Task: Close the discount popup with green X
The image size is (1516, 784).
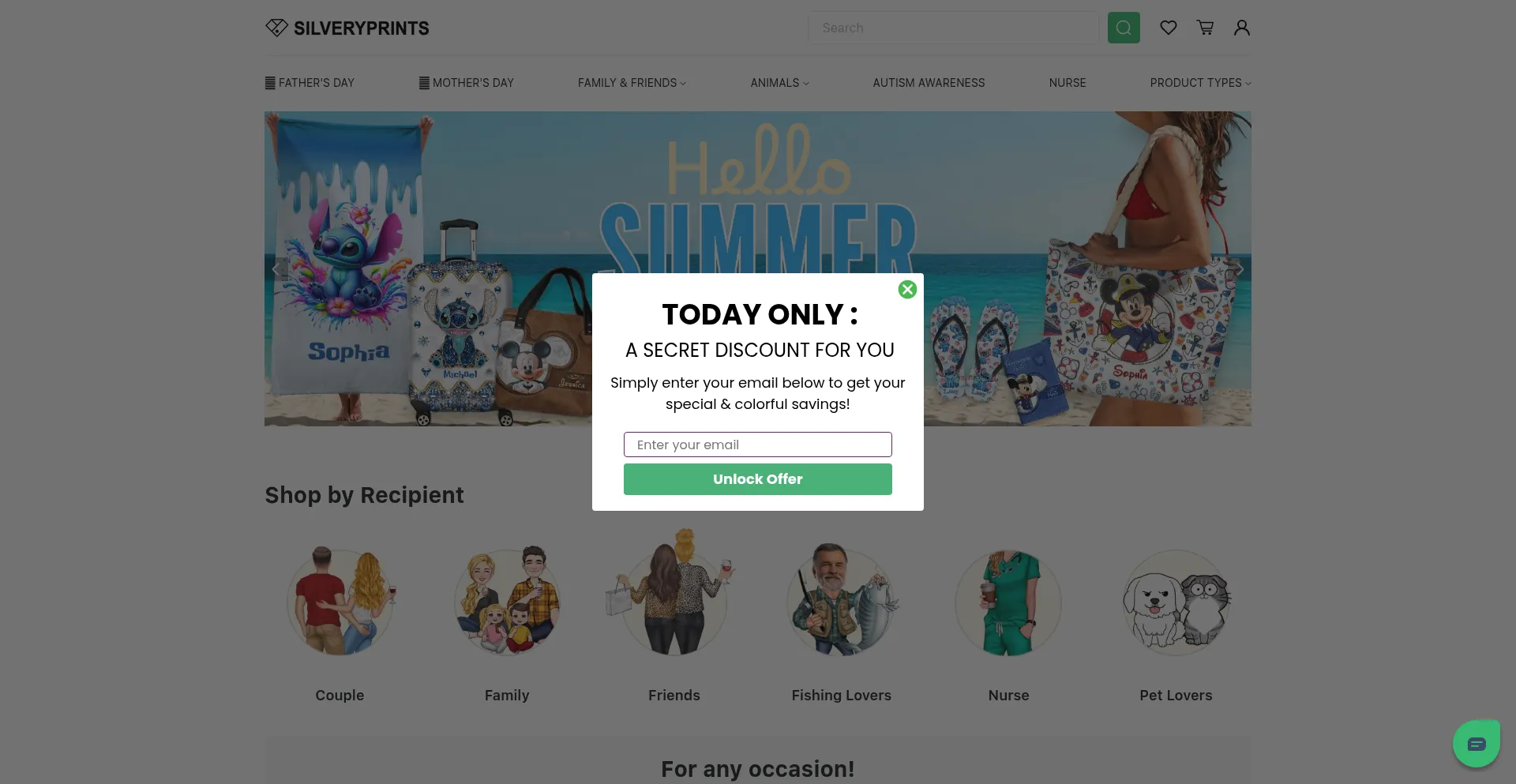Action: point(907,290)
